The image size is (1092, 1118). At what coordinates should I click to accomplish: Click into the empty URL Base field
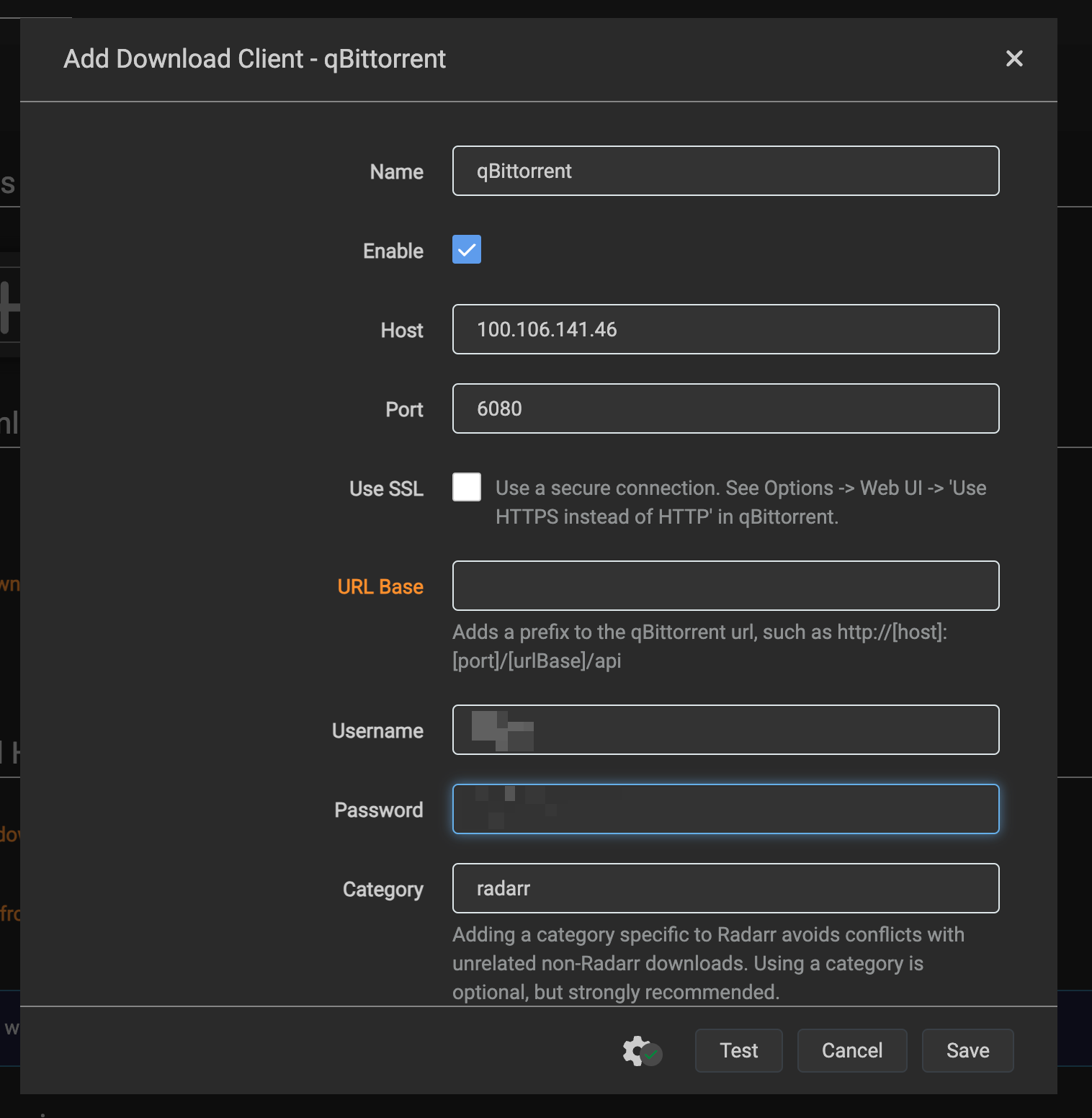726,586
